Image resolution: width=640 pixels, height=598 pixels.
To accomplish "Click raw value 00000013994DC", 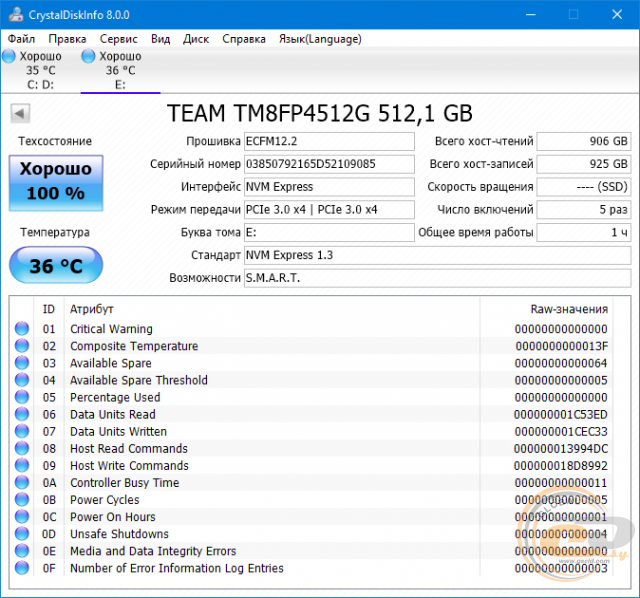I will pos(561,449).
